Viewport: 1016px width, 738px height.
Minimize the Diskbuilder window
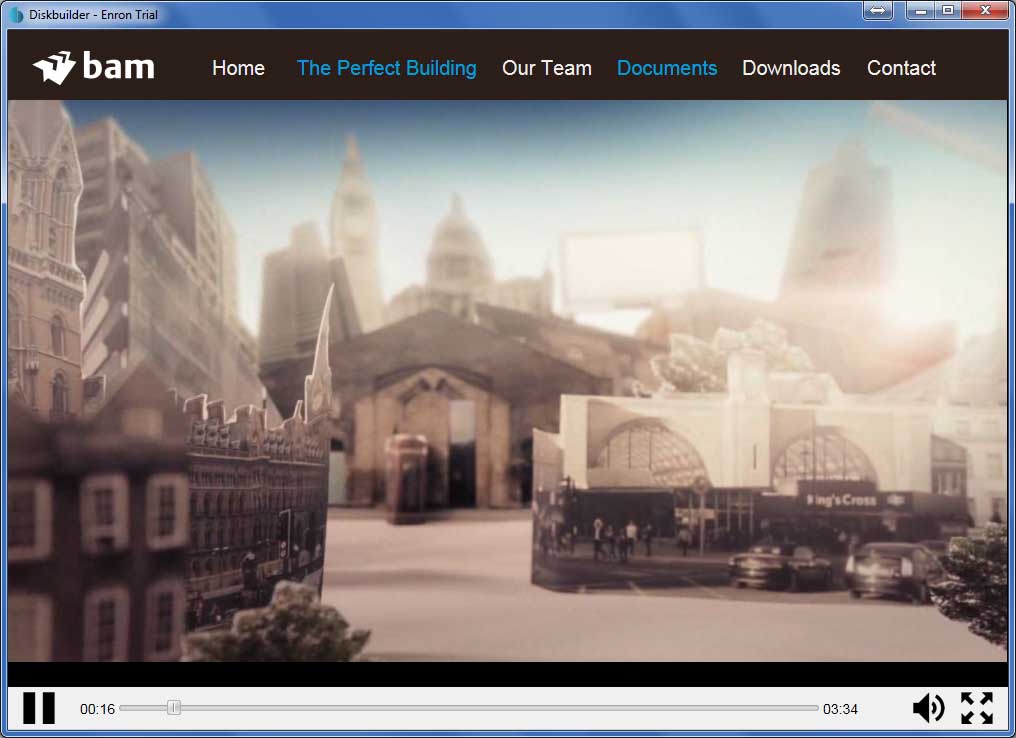[x=920, y=10]
